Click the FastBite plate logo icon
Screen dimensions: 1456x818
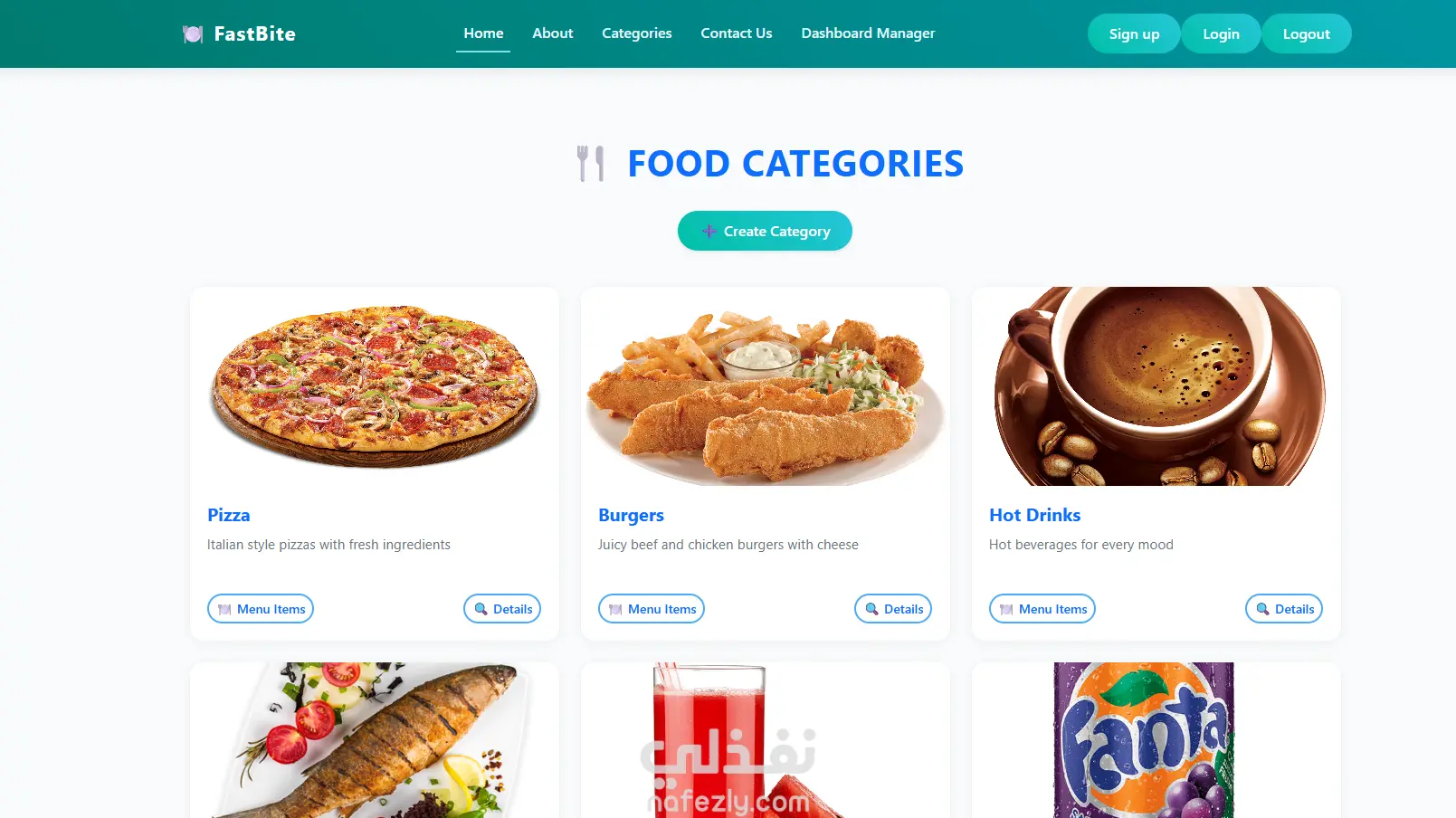(193, 34)
